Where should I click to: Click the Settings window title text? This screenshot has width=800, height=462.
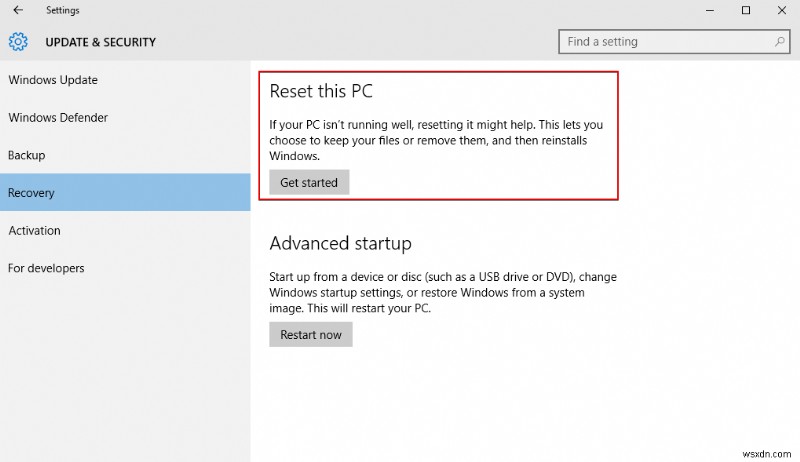[63, 10]
